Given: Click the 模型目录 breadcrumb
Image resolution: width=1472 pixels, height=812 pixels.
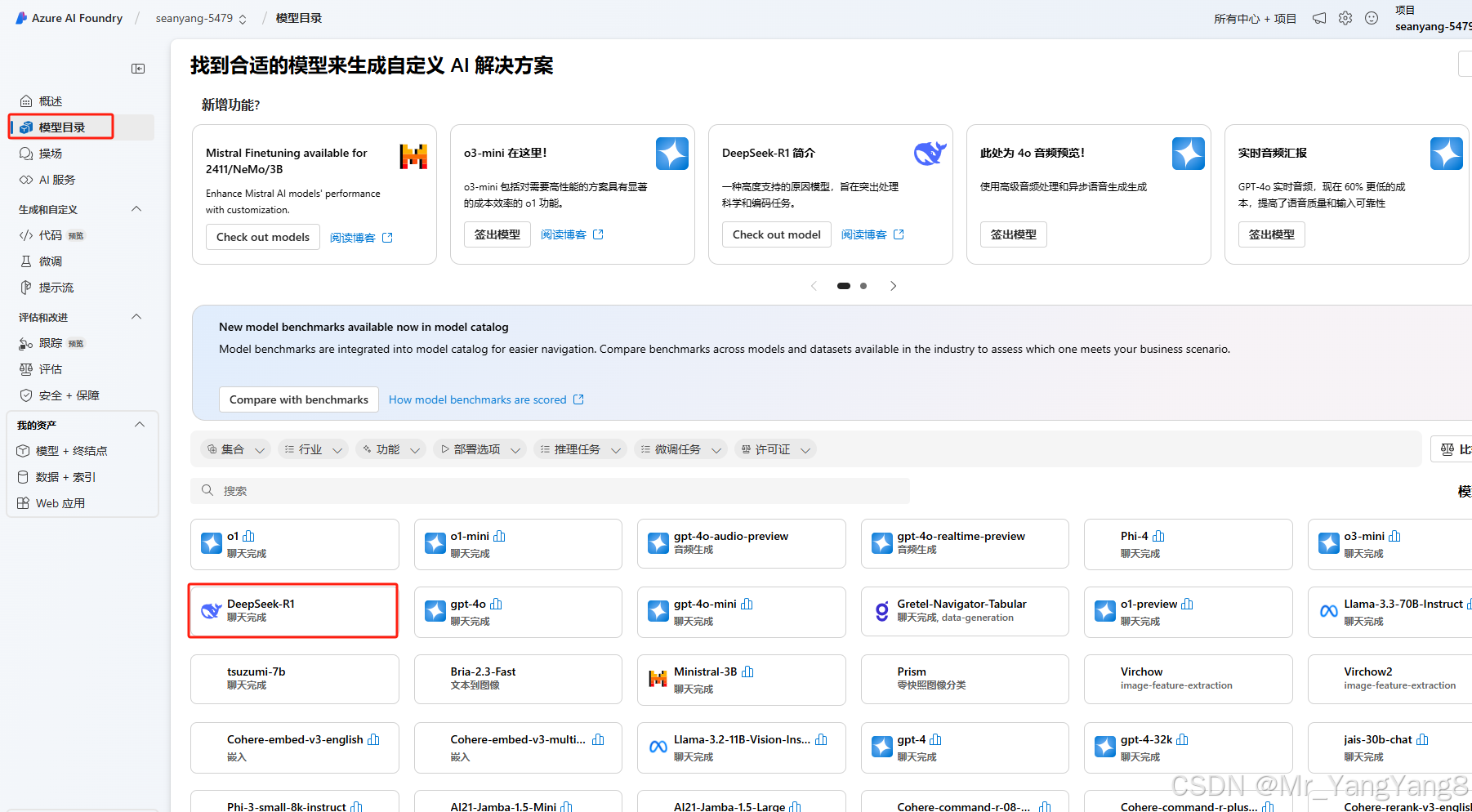Looking at the screenshot, I should (299, 18).
